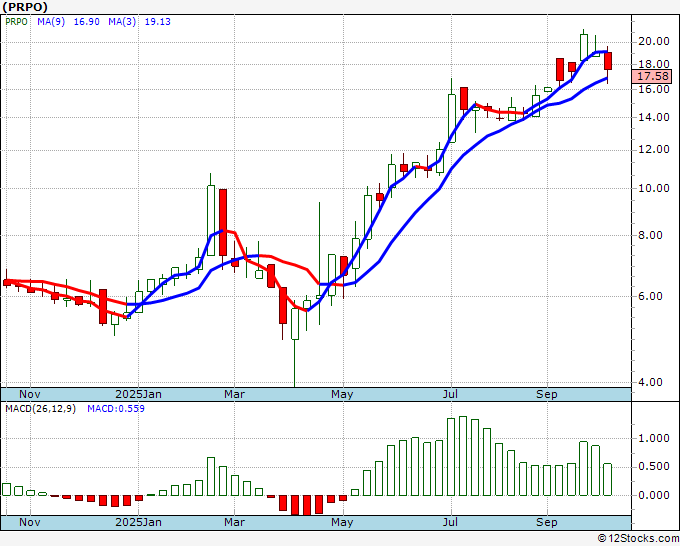The width and height of the screenshot is (680, 546).
Task: Click the PRPO ticker title at top
Action: click(x=25, y=7)
